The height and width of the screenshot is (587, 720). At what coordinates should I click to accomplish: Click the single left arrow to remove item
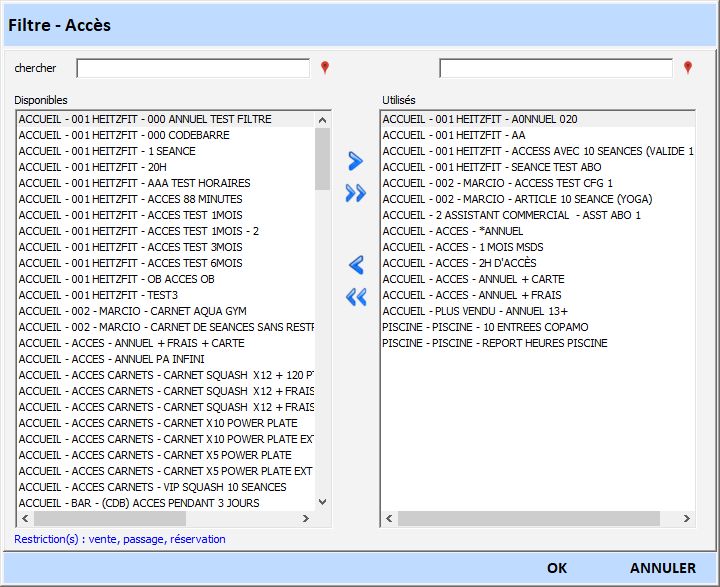[x=355, y=265]
